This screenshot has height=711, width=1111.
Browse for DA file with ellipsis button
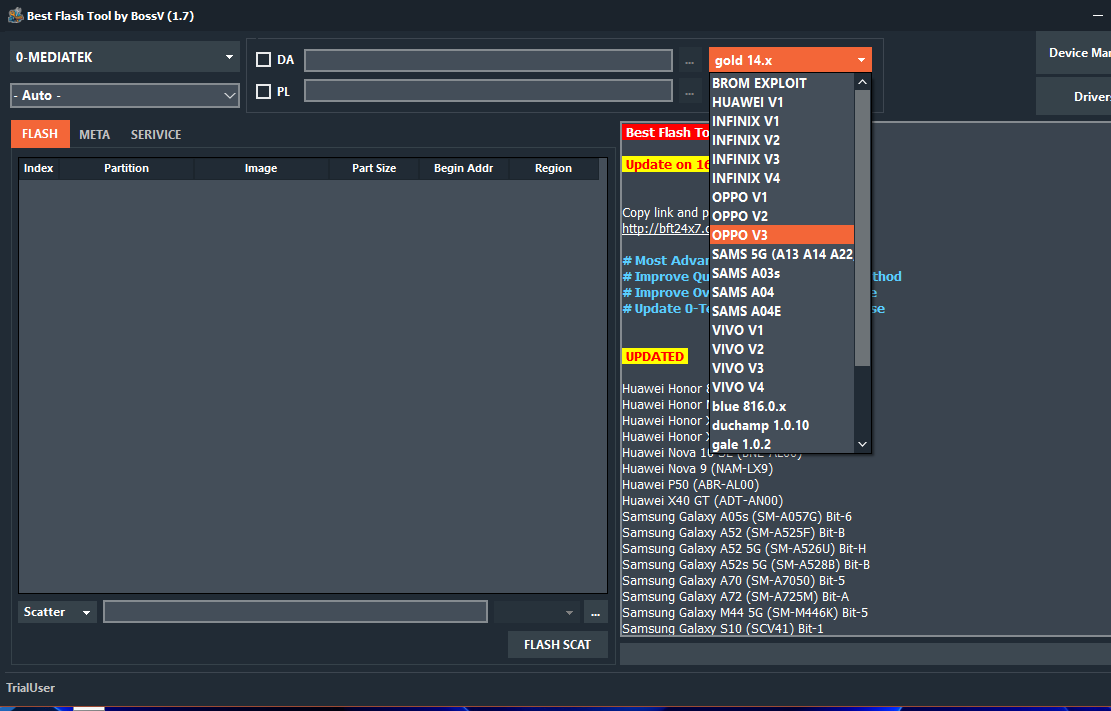[689, 60]
